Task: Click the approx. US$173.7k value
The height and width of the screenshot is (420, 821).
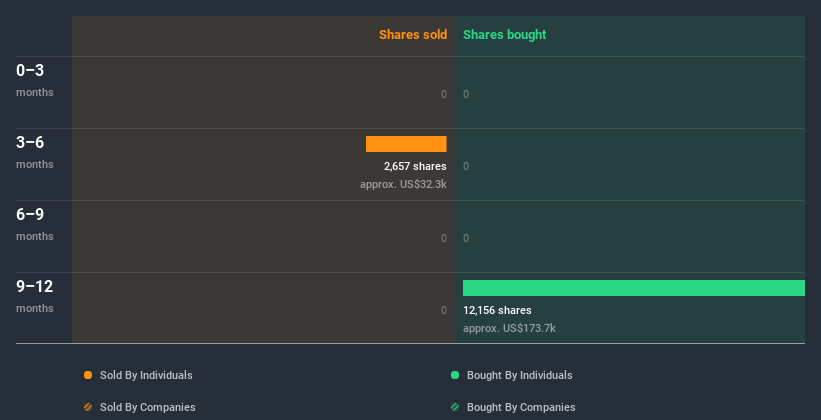Action: (x=509, y=328)
